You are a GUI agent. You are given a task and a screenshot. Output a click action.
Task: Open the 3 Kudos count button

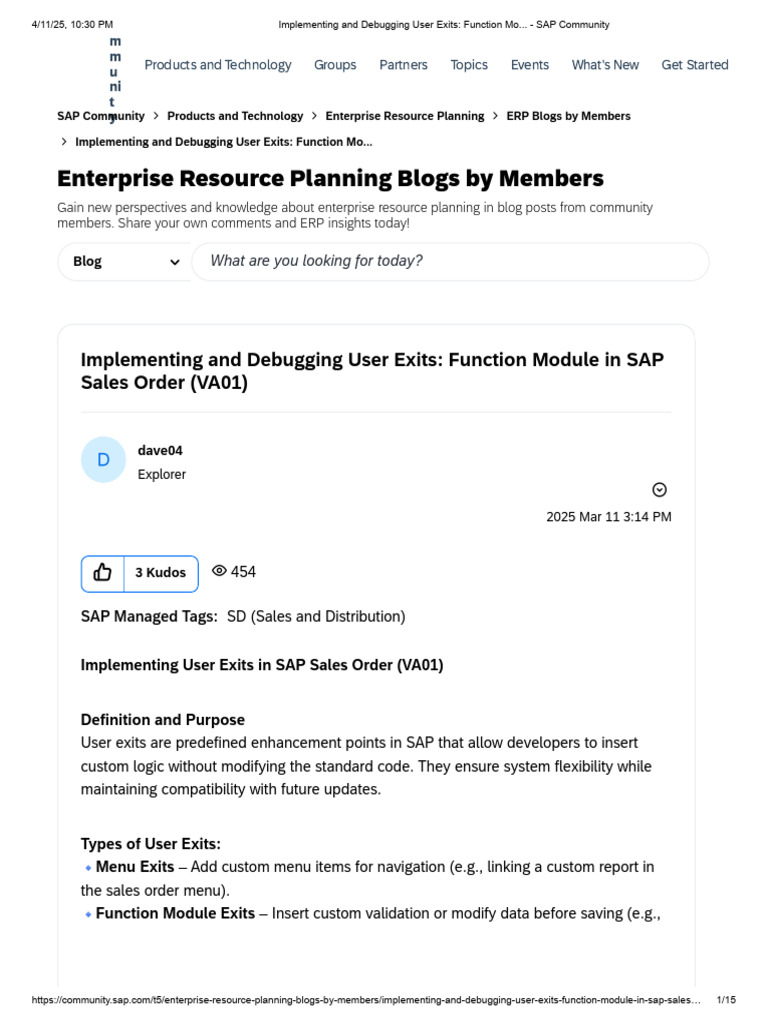tap(161, 573)
